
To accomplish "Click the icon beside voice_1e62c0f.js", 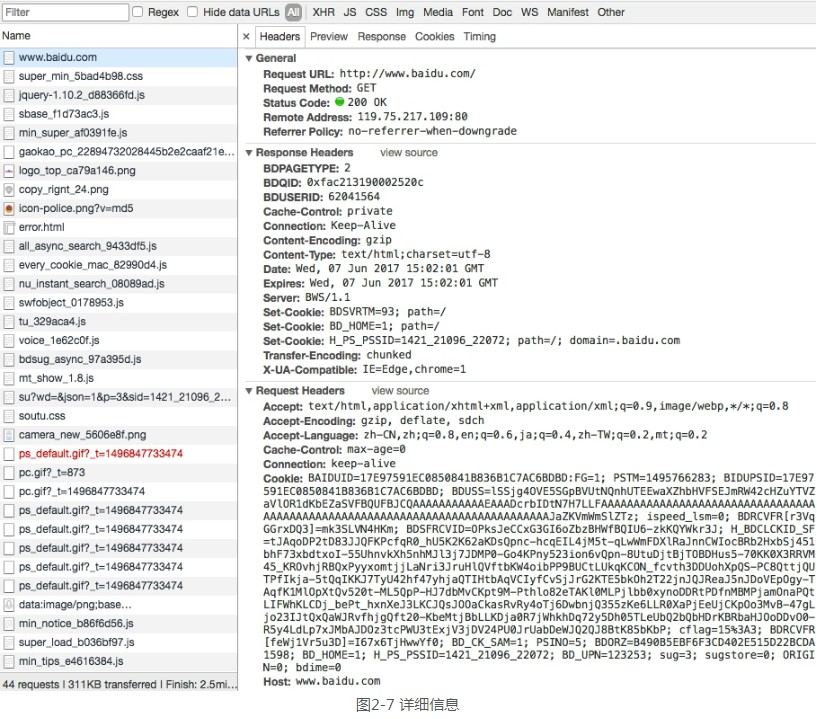I will [9, 340].
